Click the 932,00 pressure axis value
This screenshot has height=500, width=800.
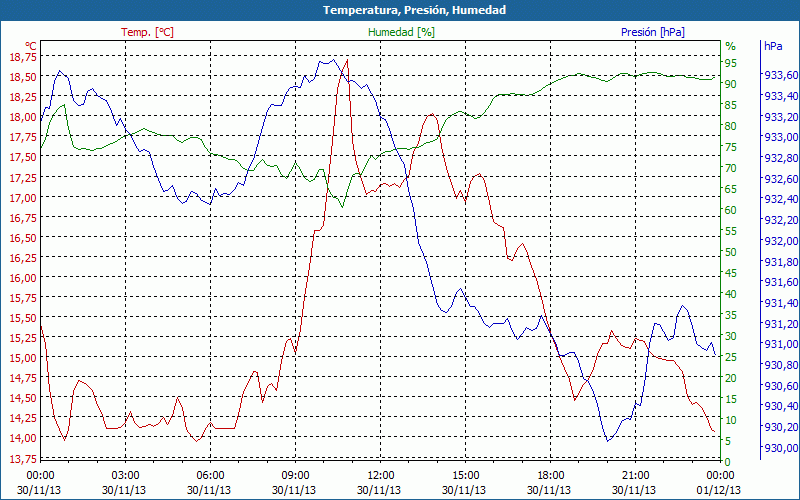coord(781,241)
